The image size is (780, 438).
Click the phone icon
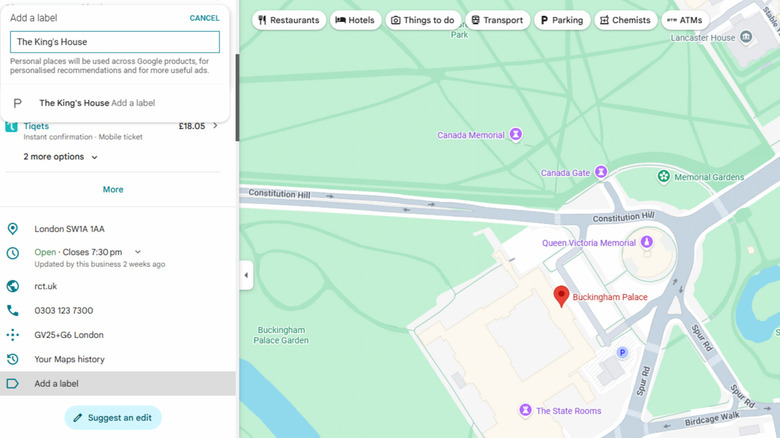click(x=12, y=311)
